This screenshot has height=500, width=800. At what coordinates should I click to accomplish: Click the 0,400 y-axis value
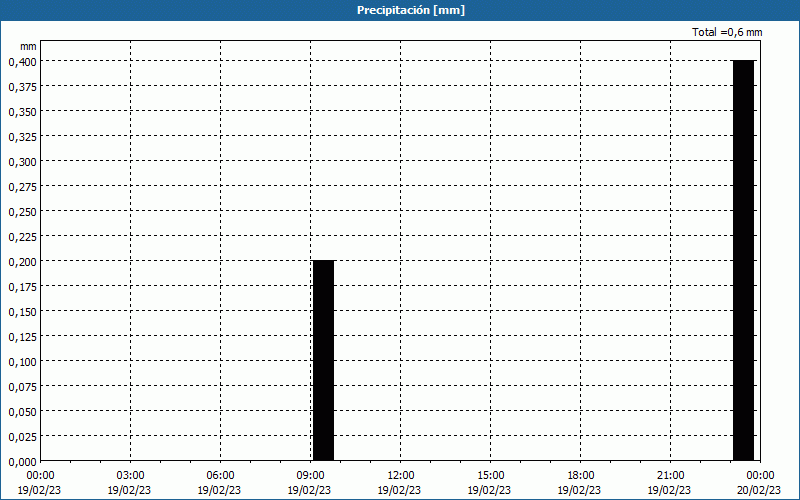point(22,62)
